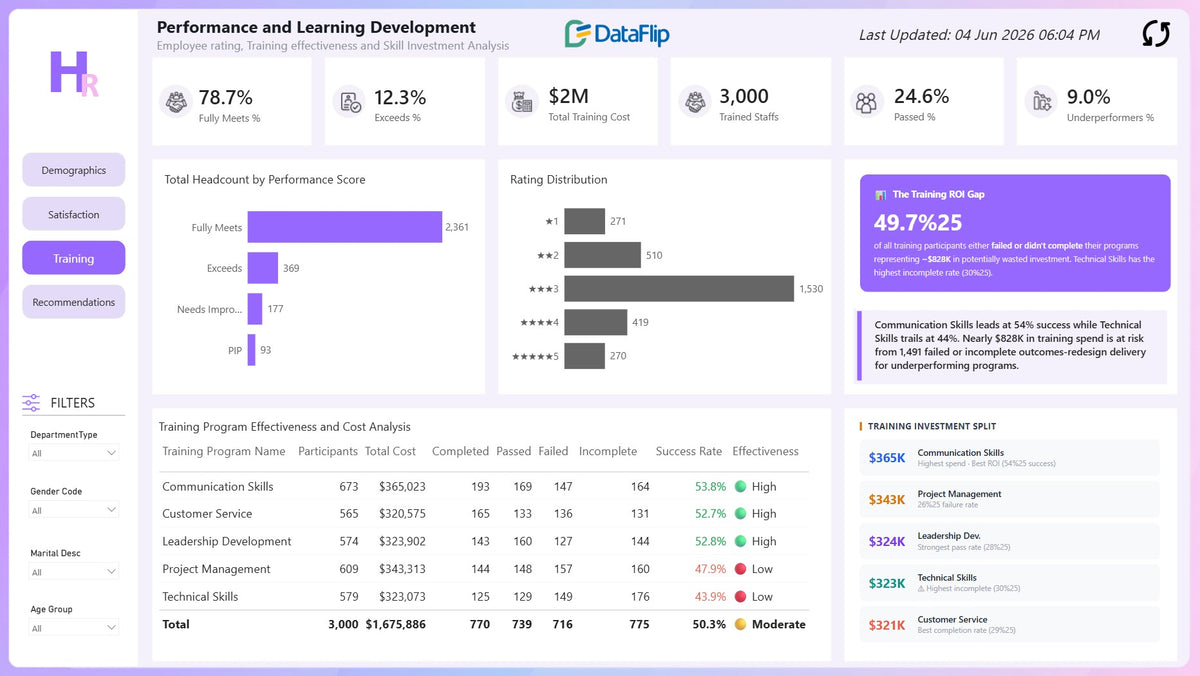Viewport: 1200px width, 676px height.
Task: Open the Age Group filter dropdown
Action: (74, 628)
